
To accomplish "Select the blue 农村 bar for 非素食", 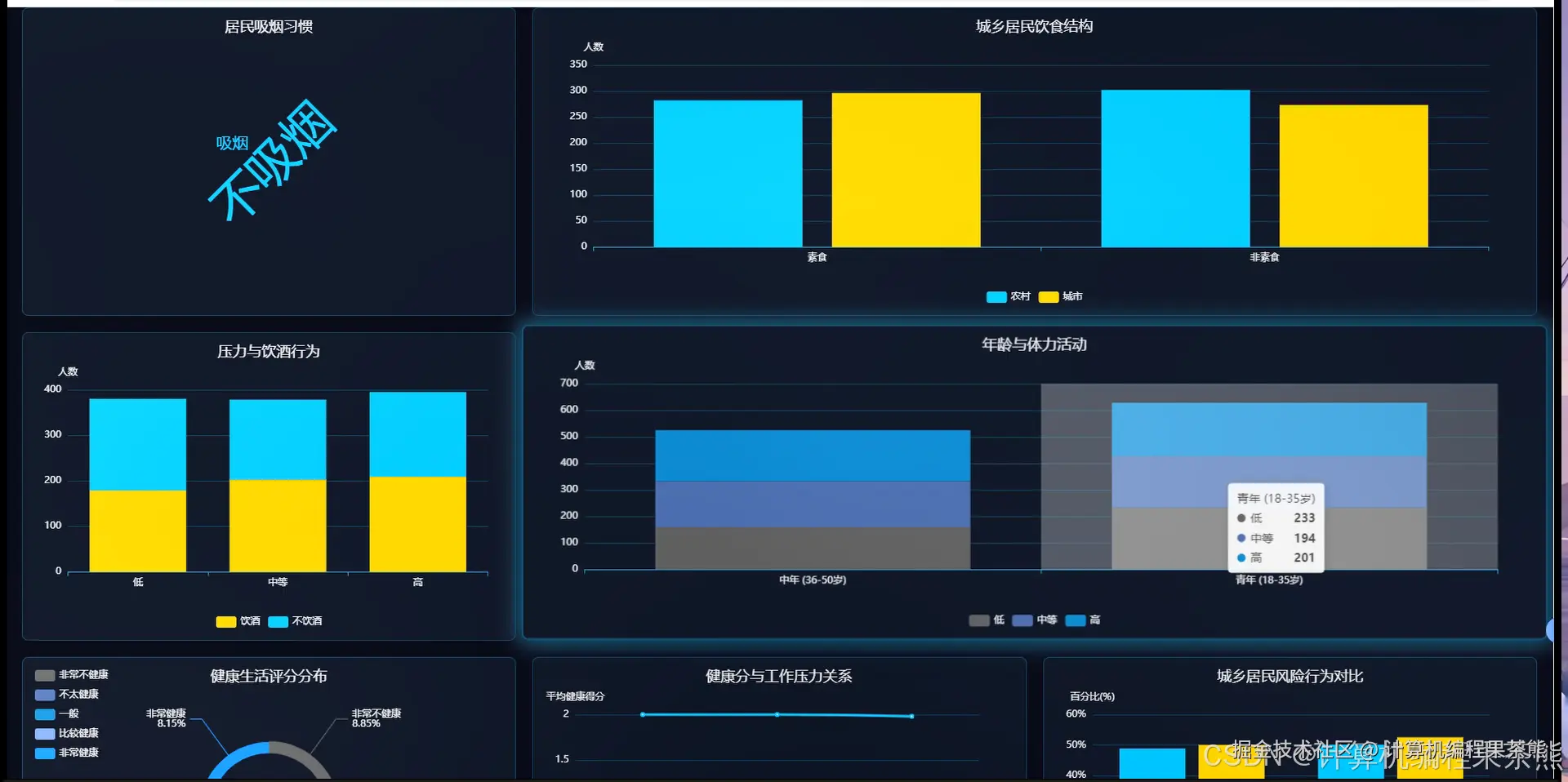I will pyautogui.click(x=1175, y=169).
